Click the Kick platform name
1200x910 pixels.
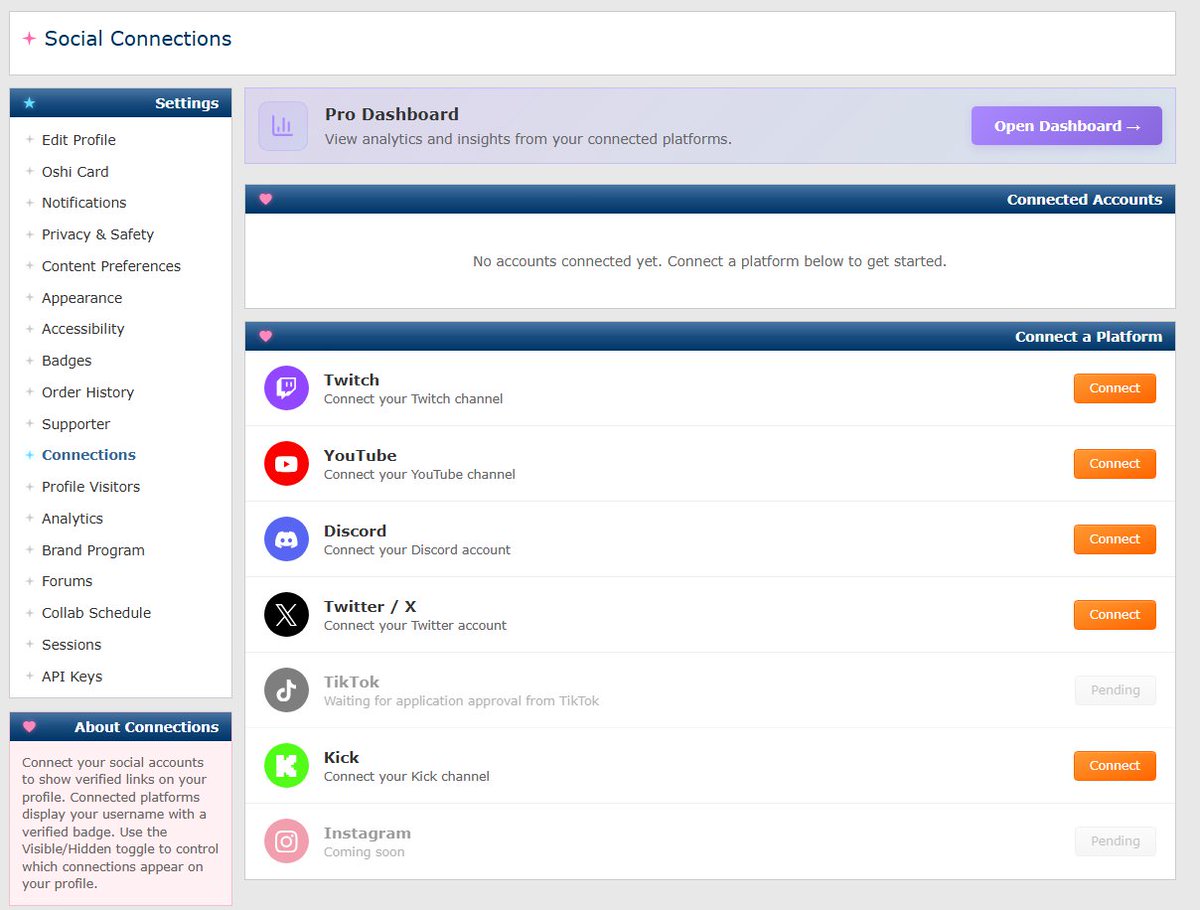[341, 758]
